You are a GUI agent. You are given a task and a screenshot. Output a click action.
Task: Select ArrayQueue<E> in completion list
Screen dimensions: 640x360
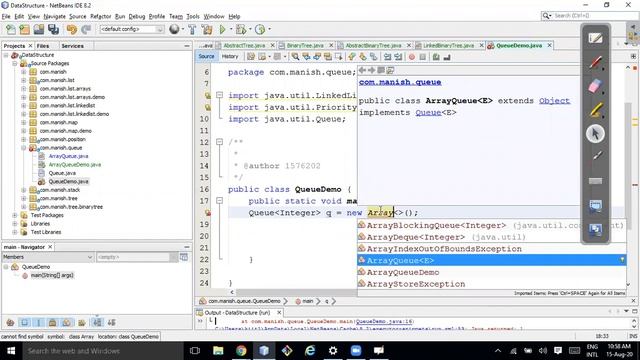[x=491, y=260]
